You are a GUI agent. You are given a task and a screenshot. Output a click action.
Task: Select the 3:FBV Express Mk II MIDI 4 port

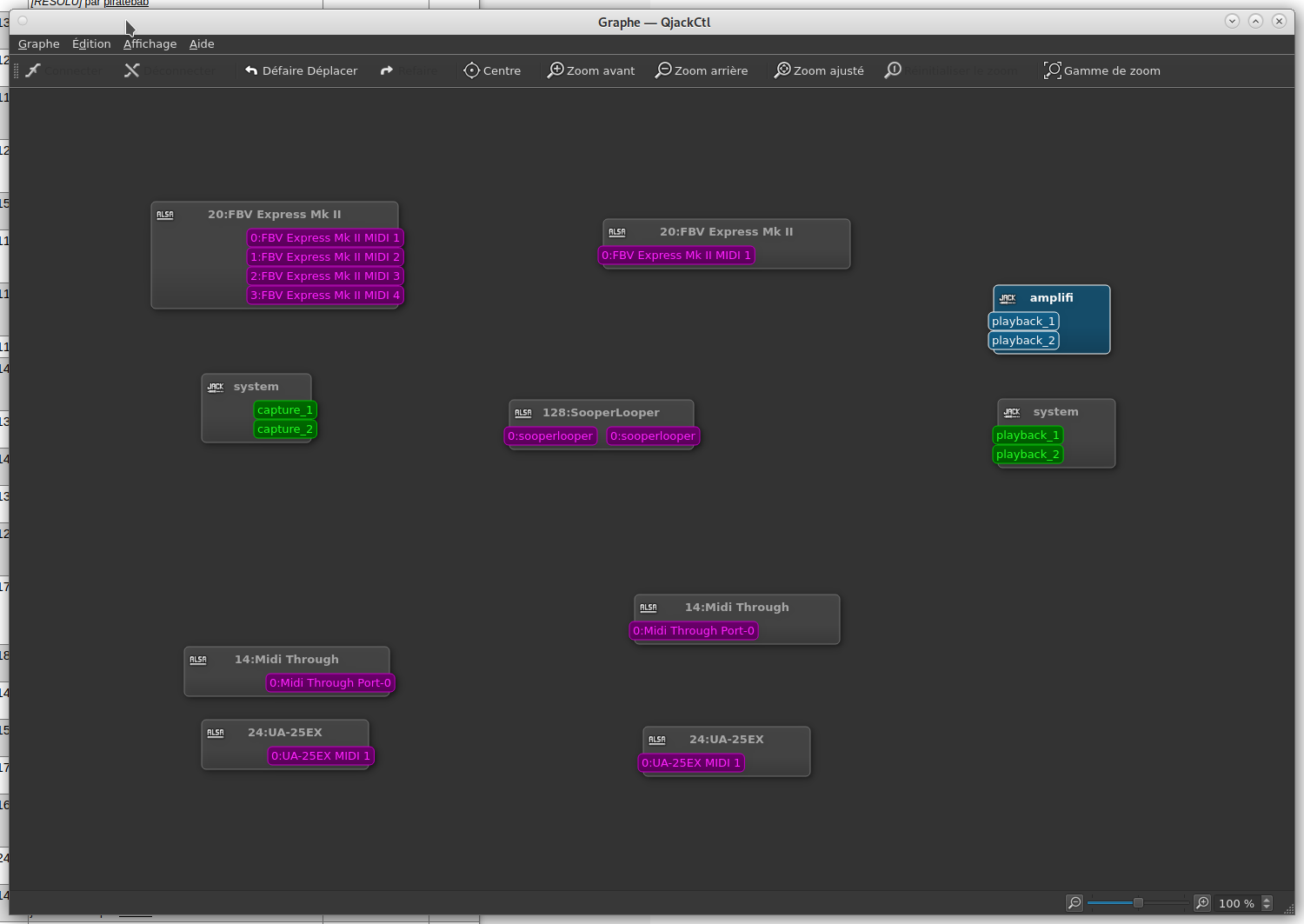click(x=325, y=296)
